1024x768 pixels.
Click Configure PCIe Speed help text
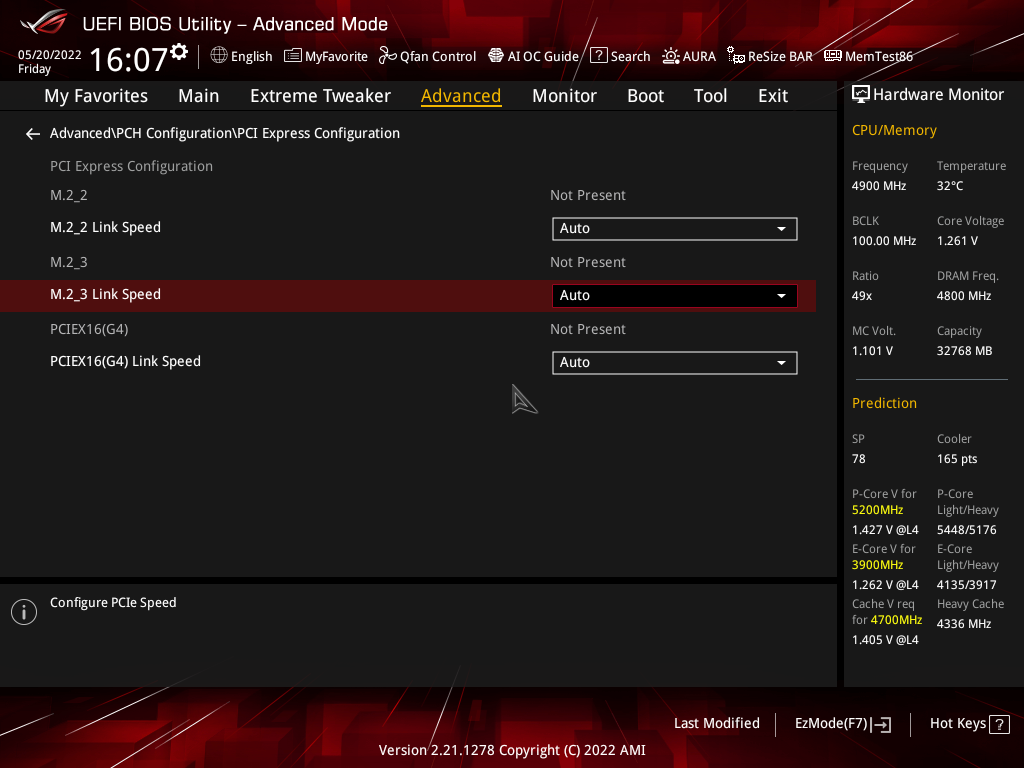pos(113,603)
